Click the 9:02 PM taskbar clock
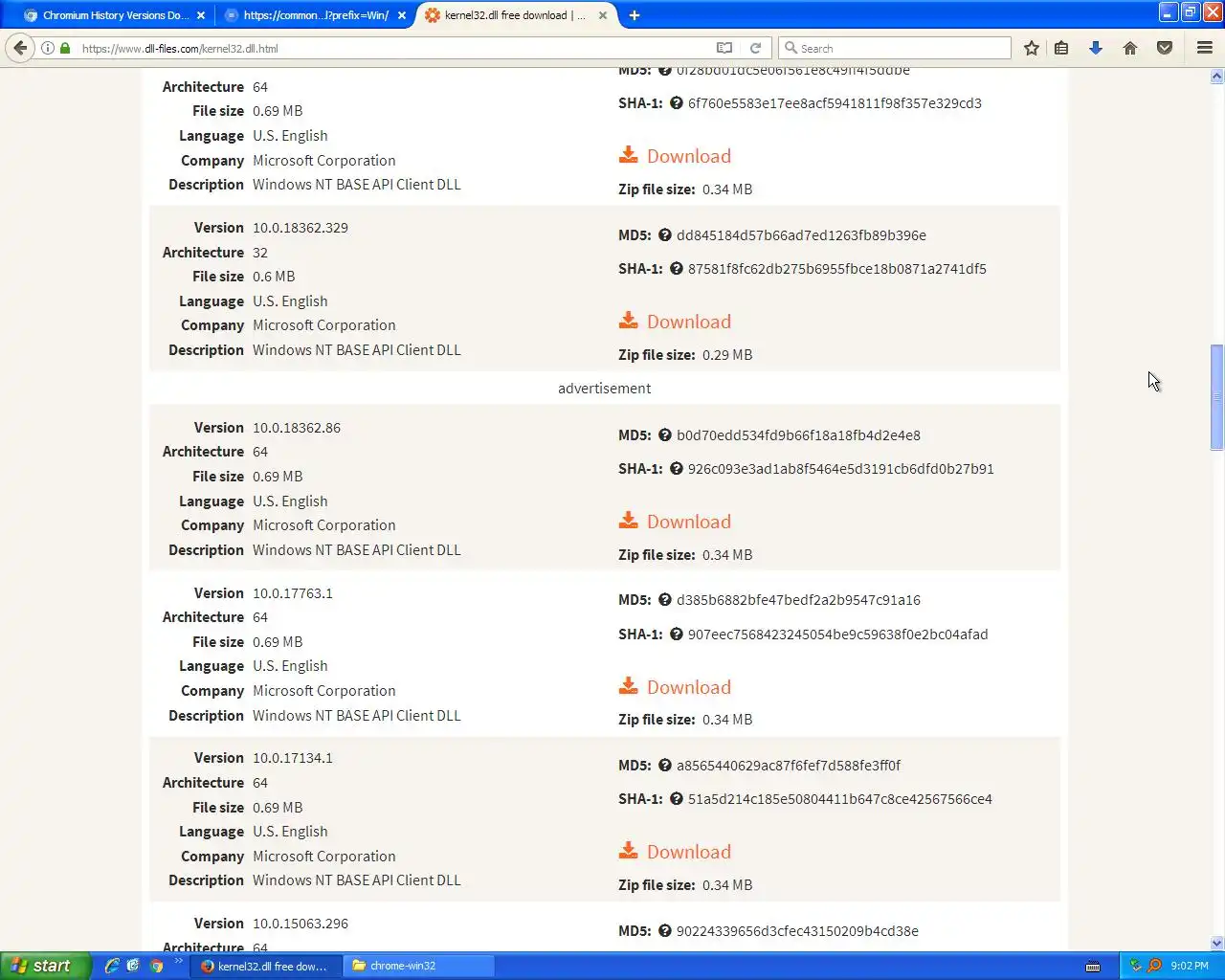 click(1190, 966)
